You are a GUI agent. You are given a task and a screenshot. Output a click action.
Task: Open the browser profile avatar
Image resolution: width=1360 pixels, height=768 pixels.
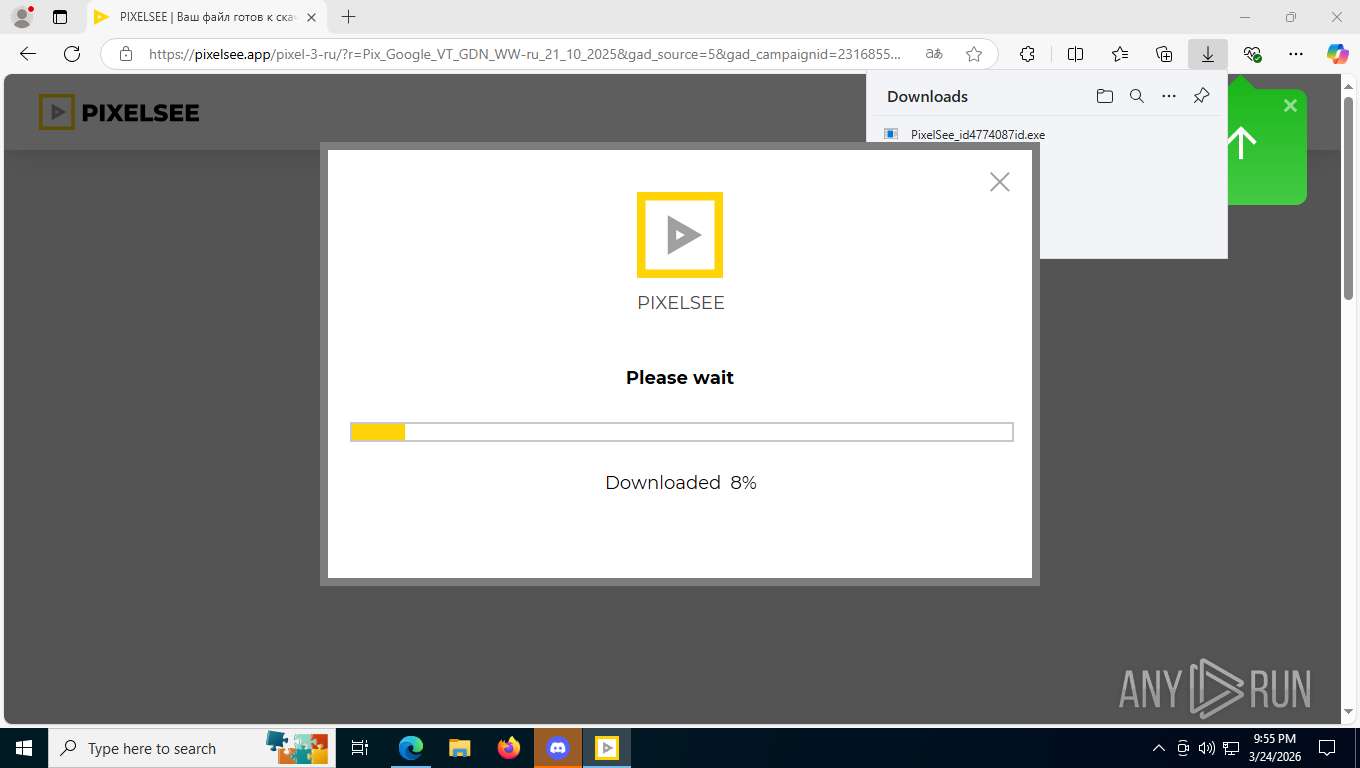[x=21, y=17]
